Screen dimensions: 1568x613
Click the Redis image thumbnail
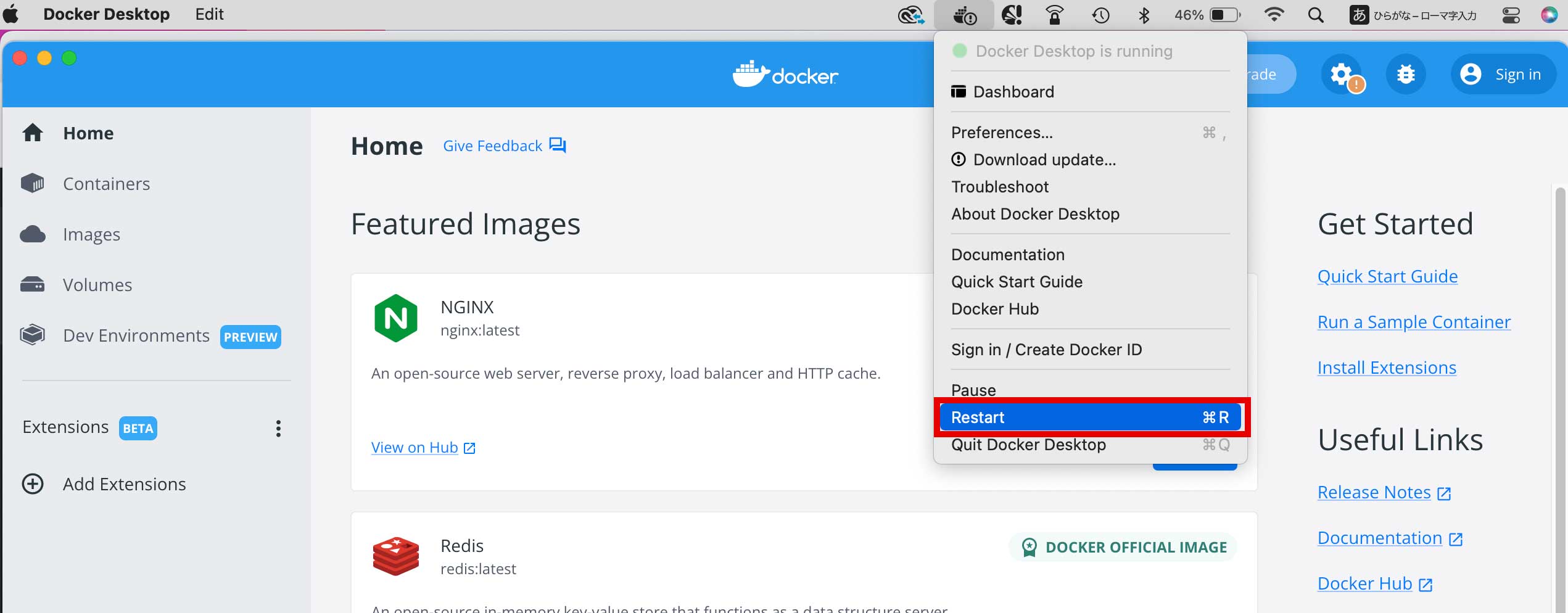pos(395,555)
